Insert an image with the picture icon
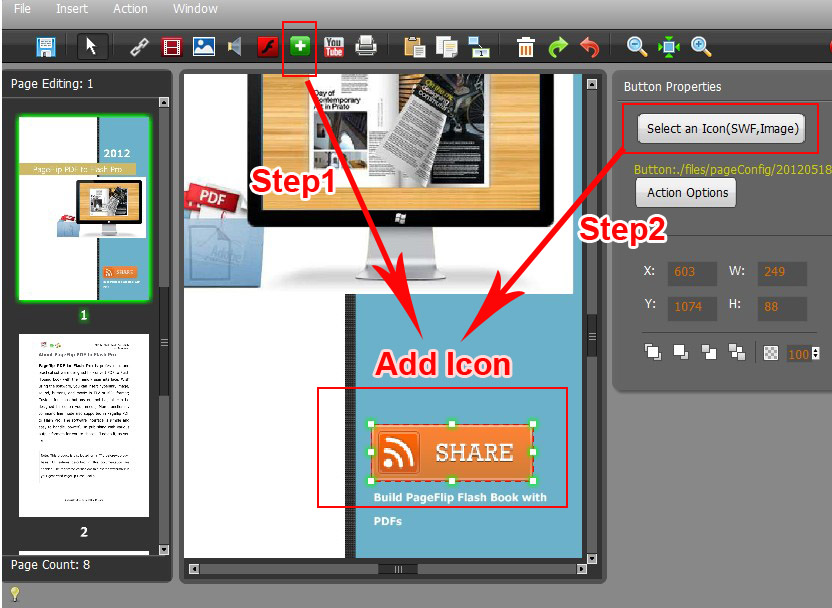Screen dimensions: 832x608 204,46
